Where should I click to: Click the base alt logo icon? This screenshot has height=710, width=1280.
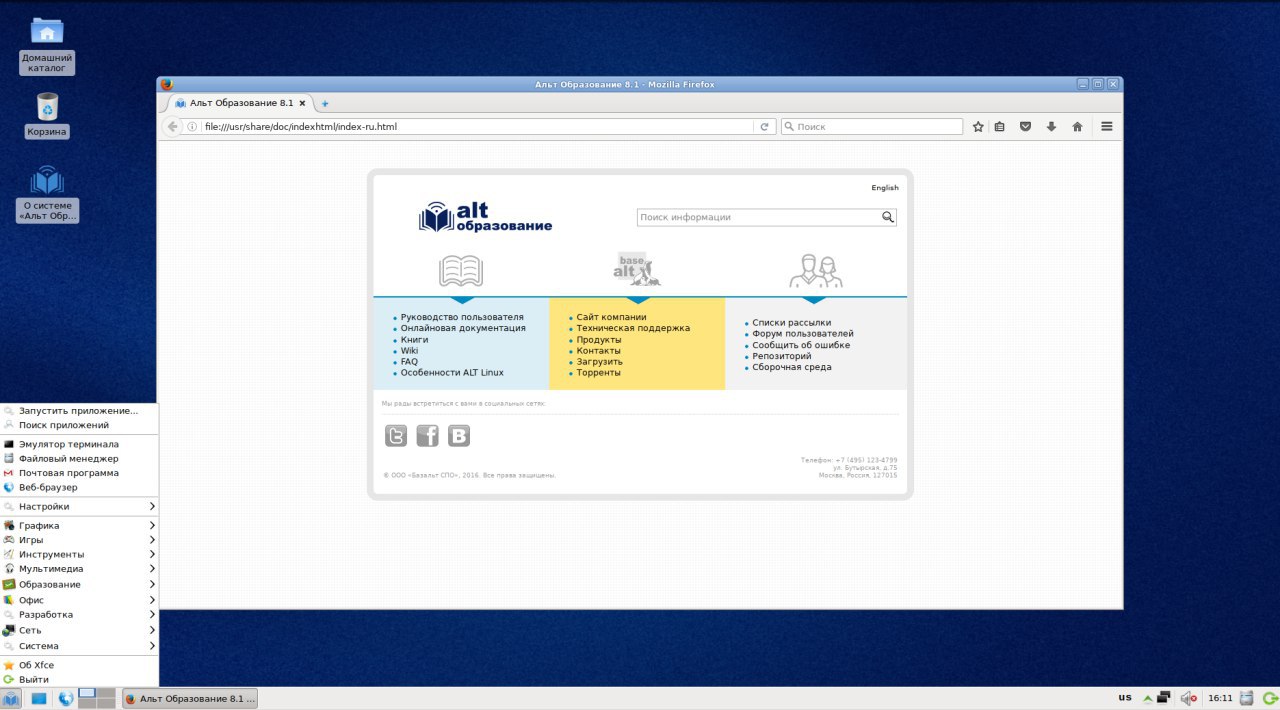(637, 269)
